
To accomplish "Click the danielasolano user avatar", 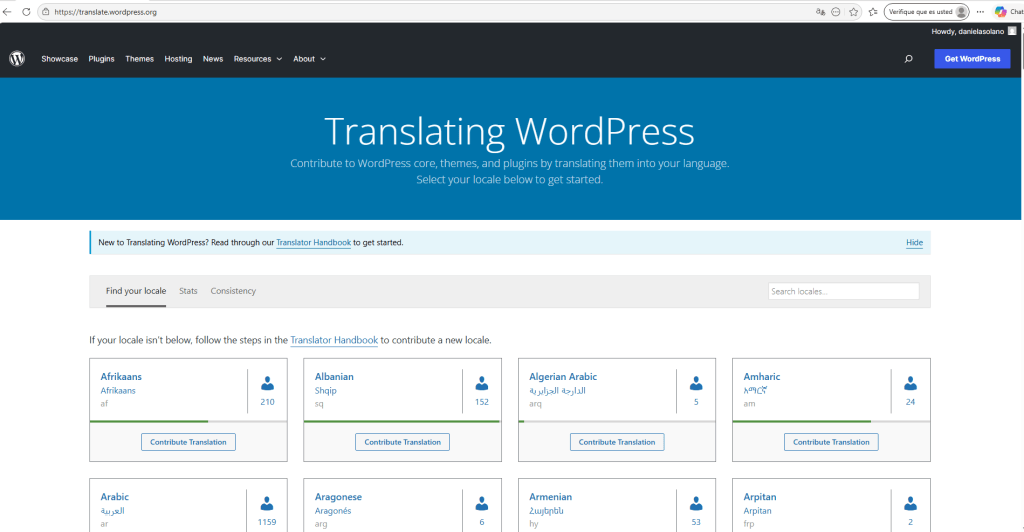I will [x=1012, y=31].
